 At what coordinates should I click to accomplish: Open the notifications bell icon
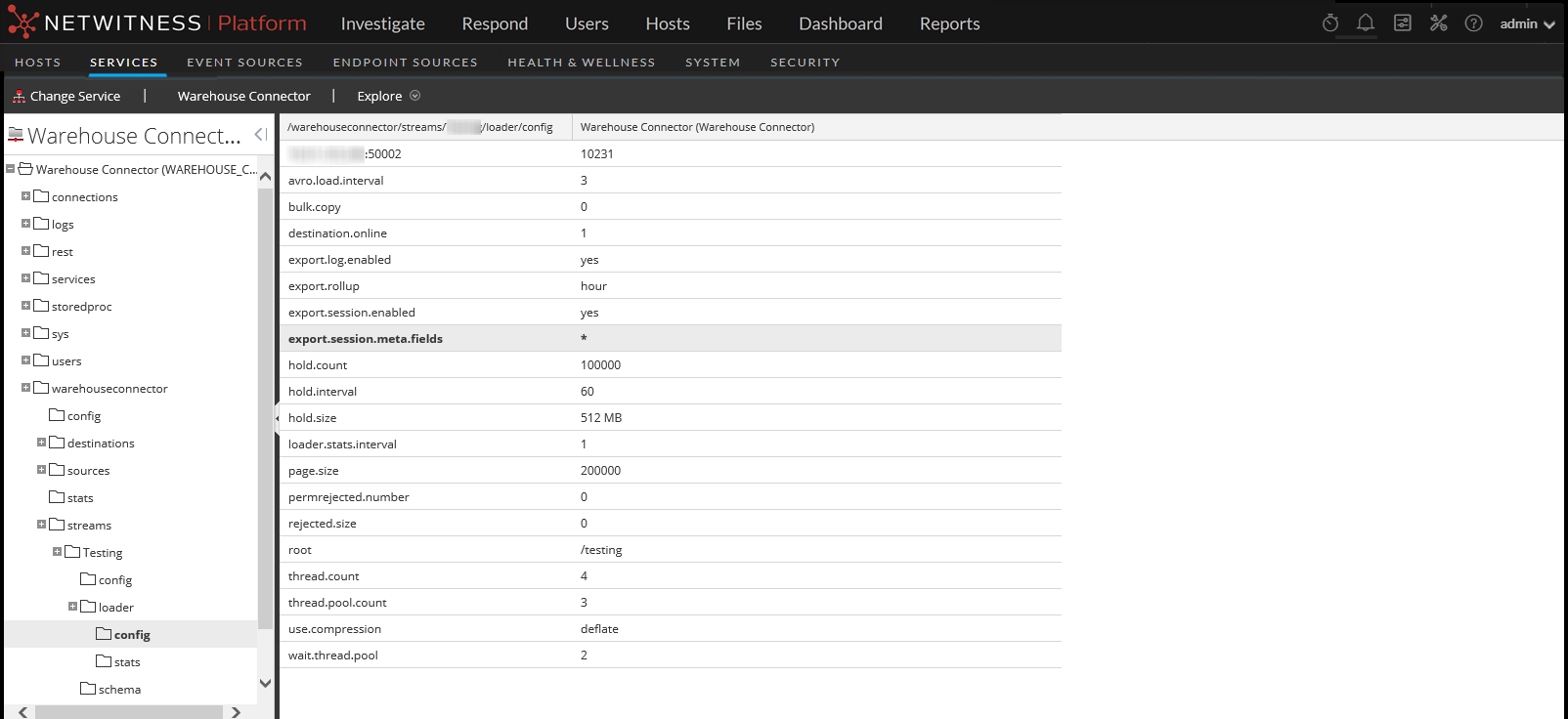click(1366, 23)
